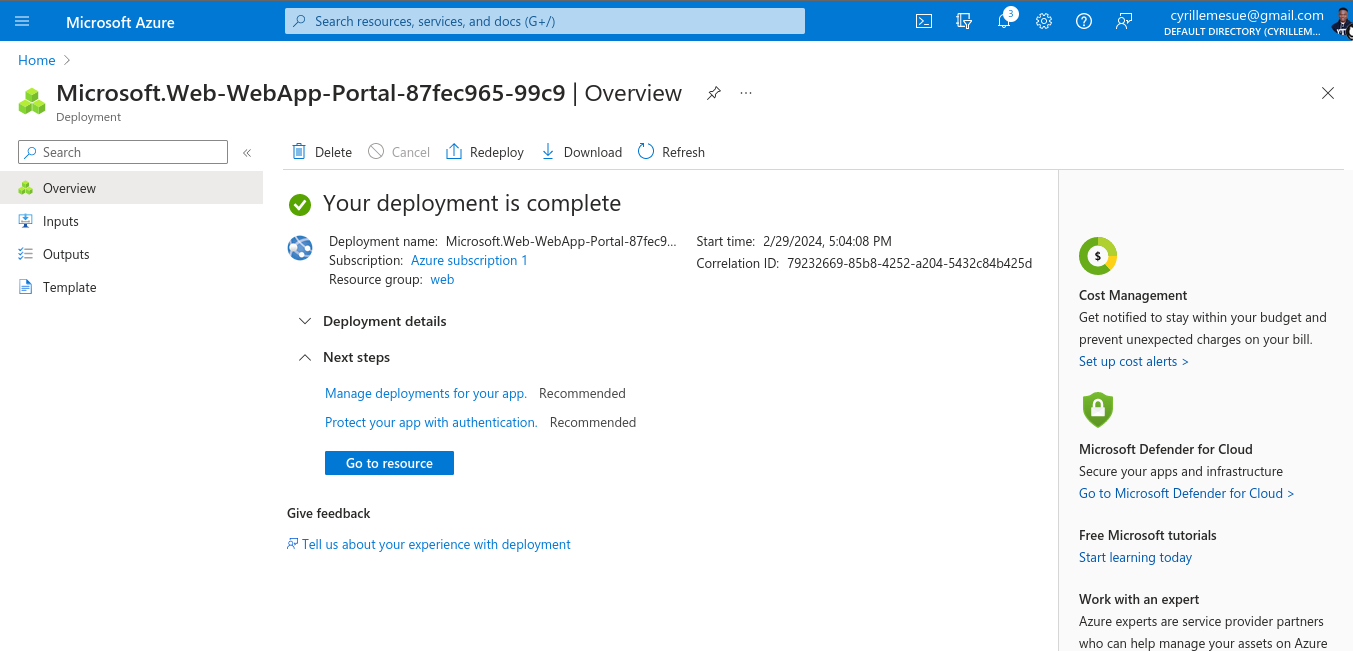Open the Cloud Shell icon
Screen dimensions: 1353x651
coord(924,21)
